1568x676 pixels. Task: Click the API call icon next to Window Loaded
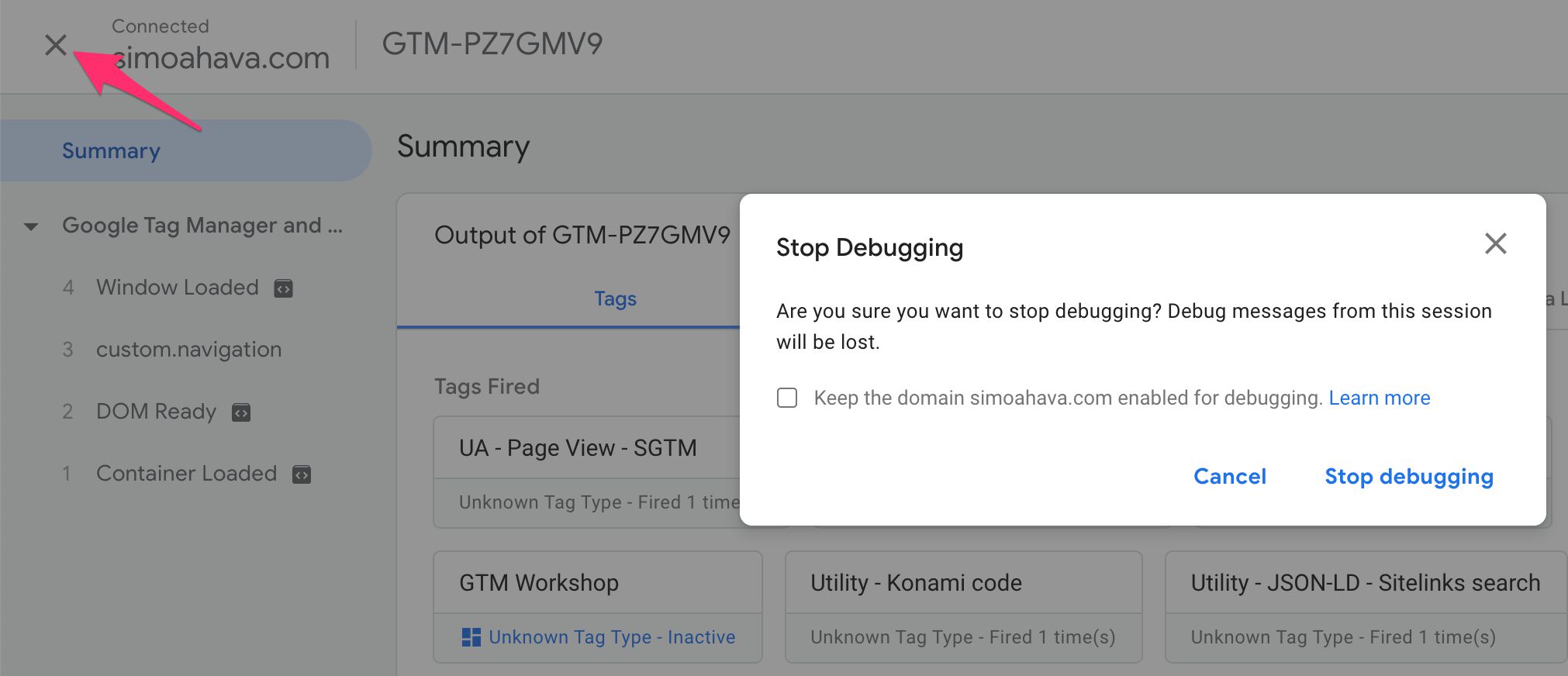tap(284, 288)
